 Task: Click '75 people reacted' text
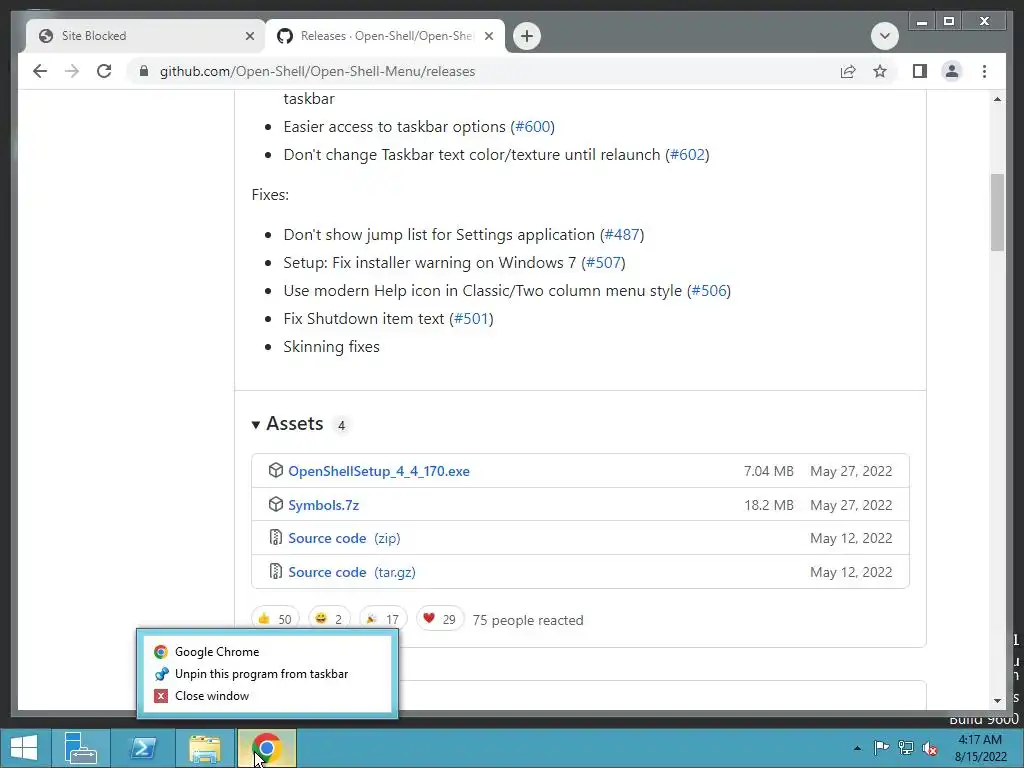[528, 620]
